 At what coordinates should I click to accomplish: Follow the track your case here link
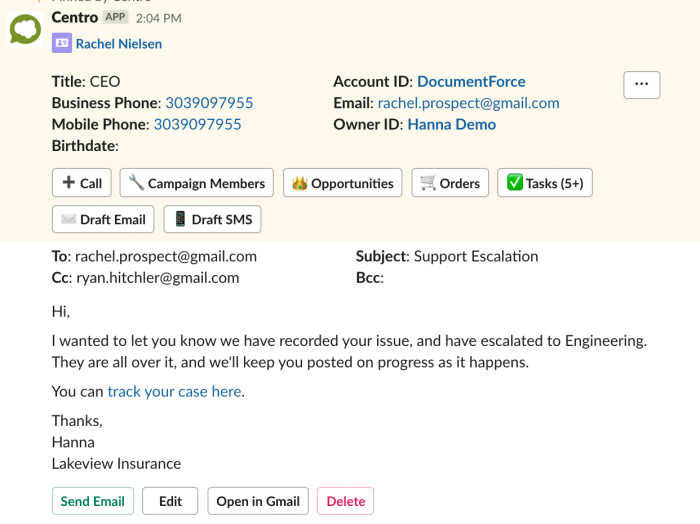174,391
